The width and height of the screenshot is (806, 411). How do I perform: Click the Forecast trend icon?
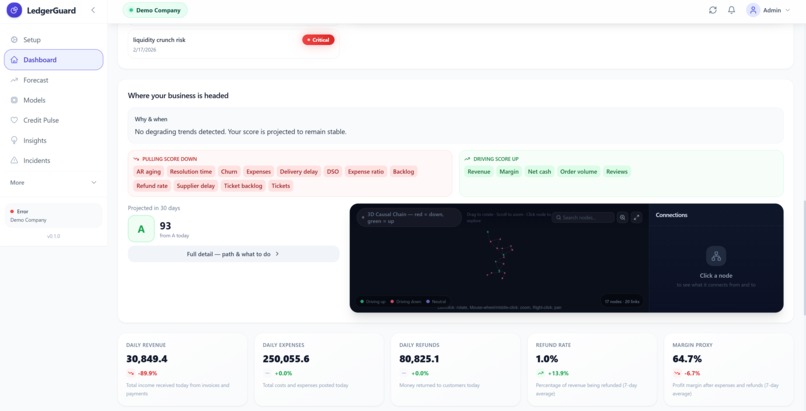pyautogui.click(x=14, y=80)
